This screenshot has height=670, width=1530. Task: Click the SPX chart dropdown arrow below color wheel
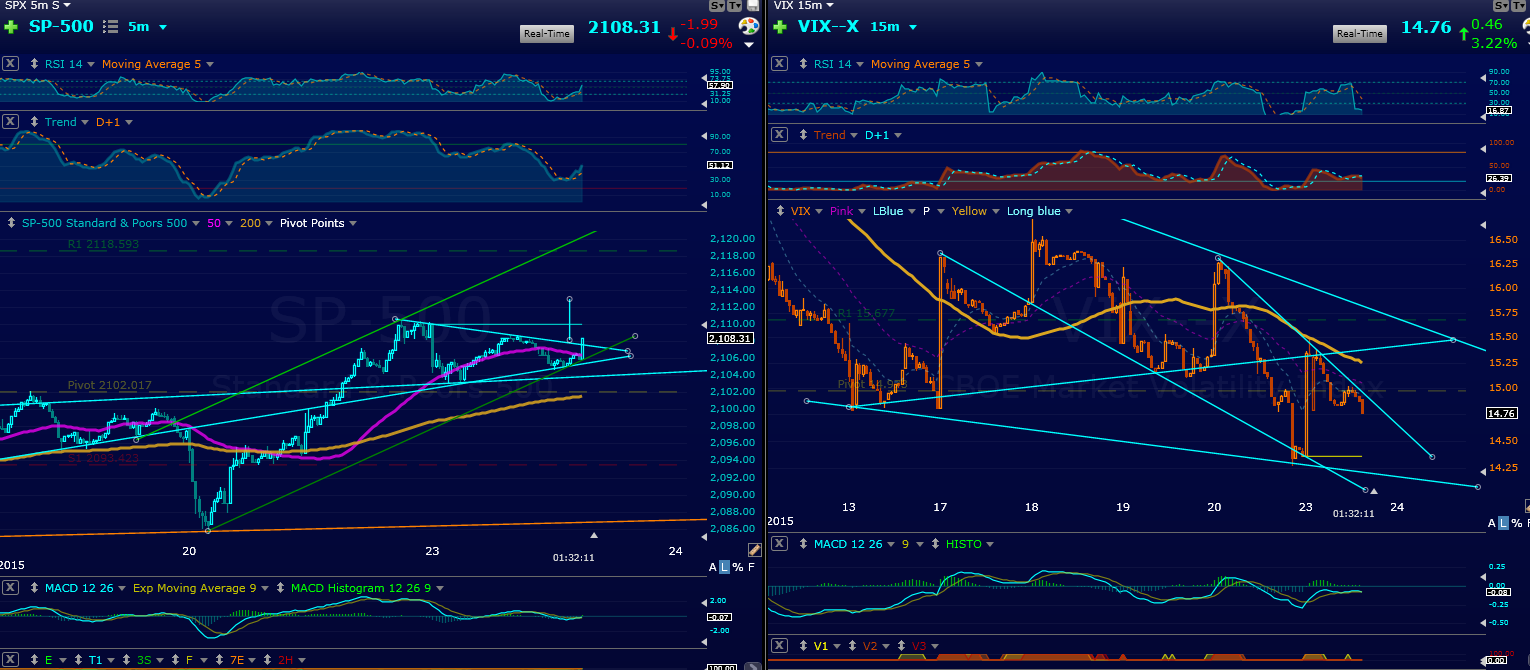pyautogui.click(x=749, y=45)
